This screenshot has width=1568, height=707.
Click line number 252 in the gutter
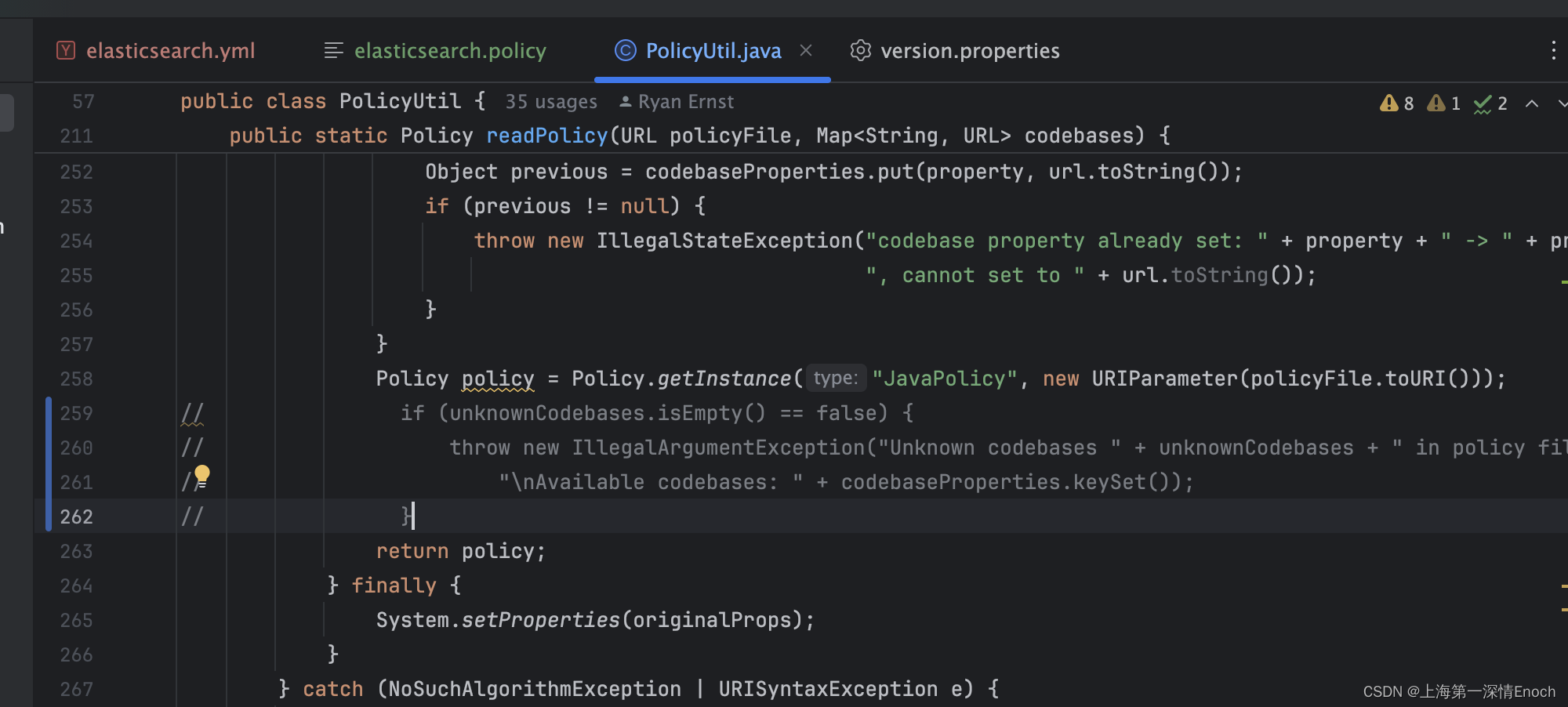(x=76, y=172)
